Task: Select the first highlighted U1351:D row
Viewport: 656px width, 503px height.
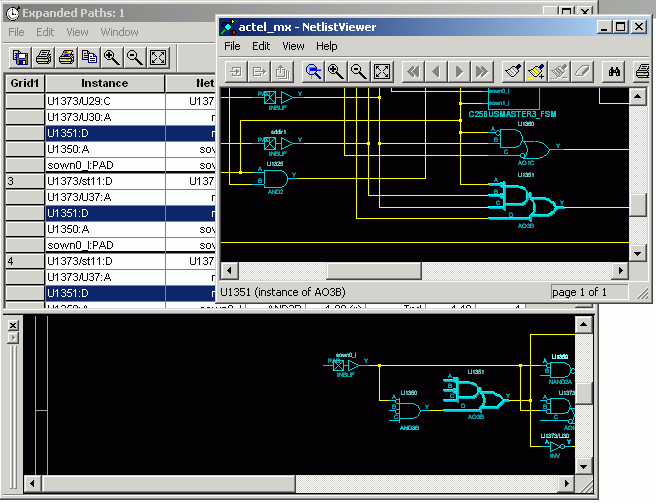Action: coord(105,133)
